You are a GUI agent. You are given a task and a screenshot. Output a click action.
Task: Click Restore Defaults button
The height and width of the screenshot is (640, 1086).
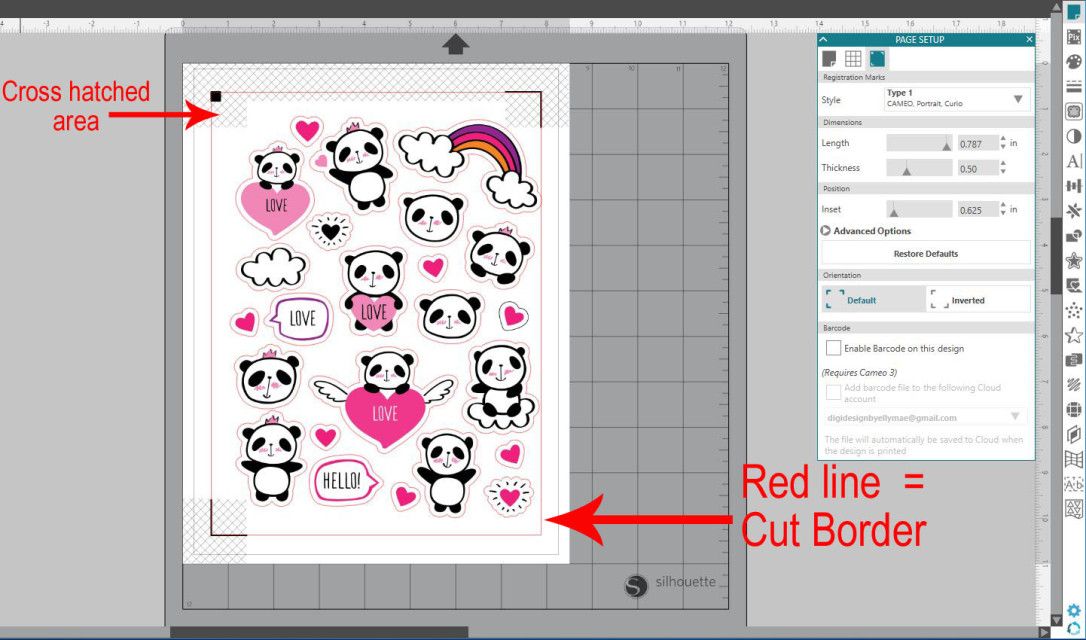[925, 254]
